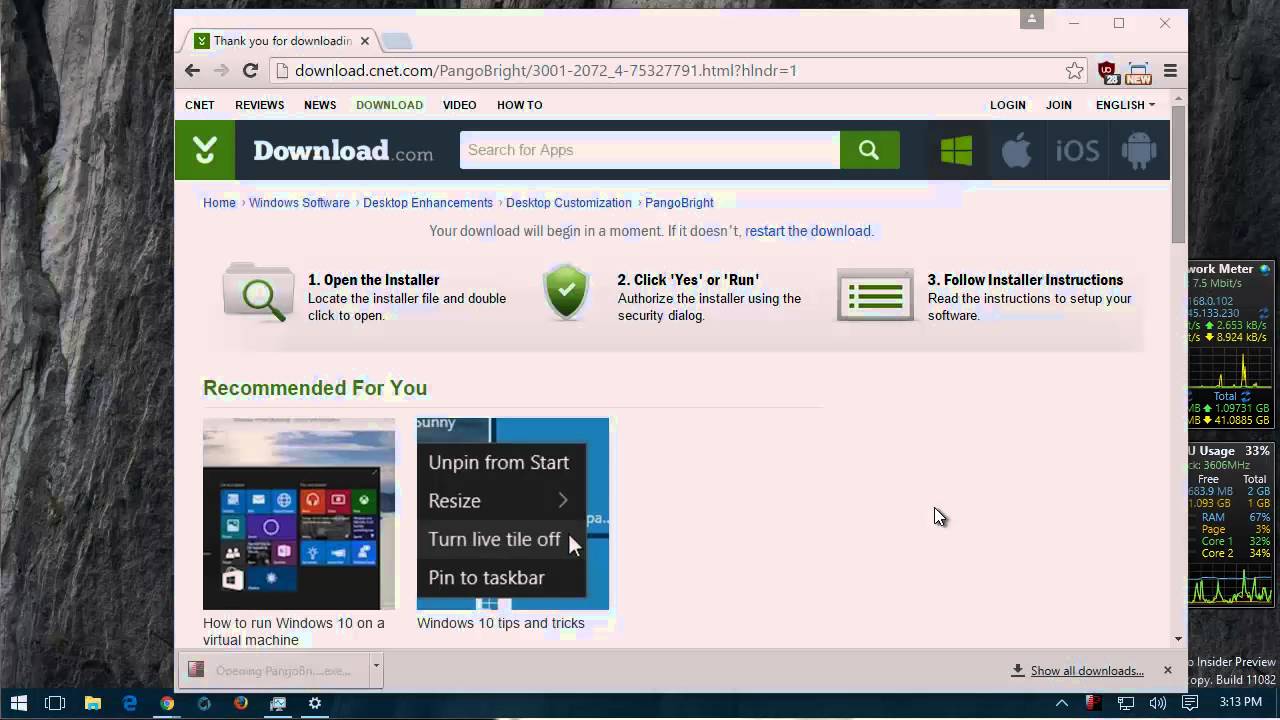The image size is (1280, 720).
Task: Open the VIDEO menu item
Action: (460, 105)
